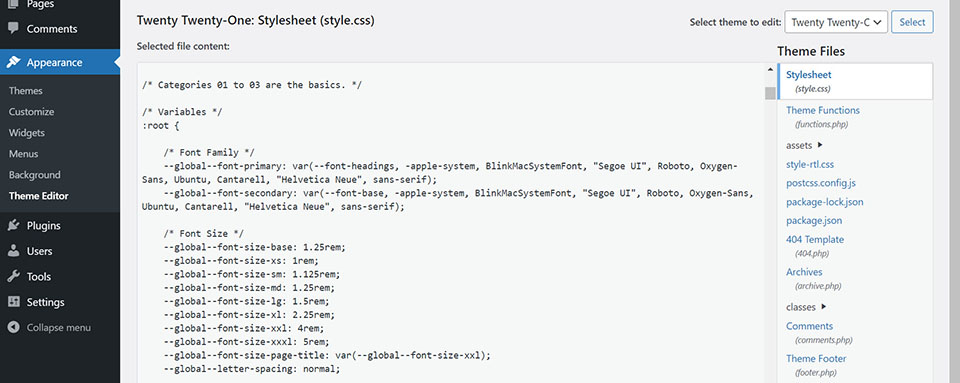Viewport: 960px width, 383px height.
Task: Go to the Widgets submenu item
Action: [26, 133]
